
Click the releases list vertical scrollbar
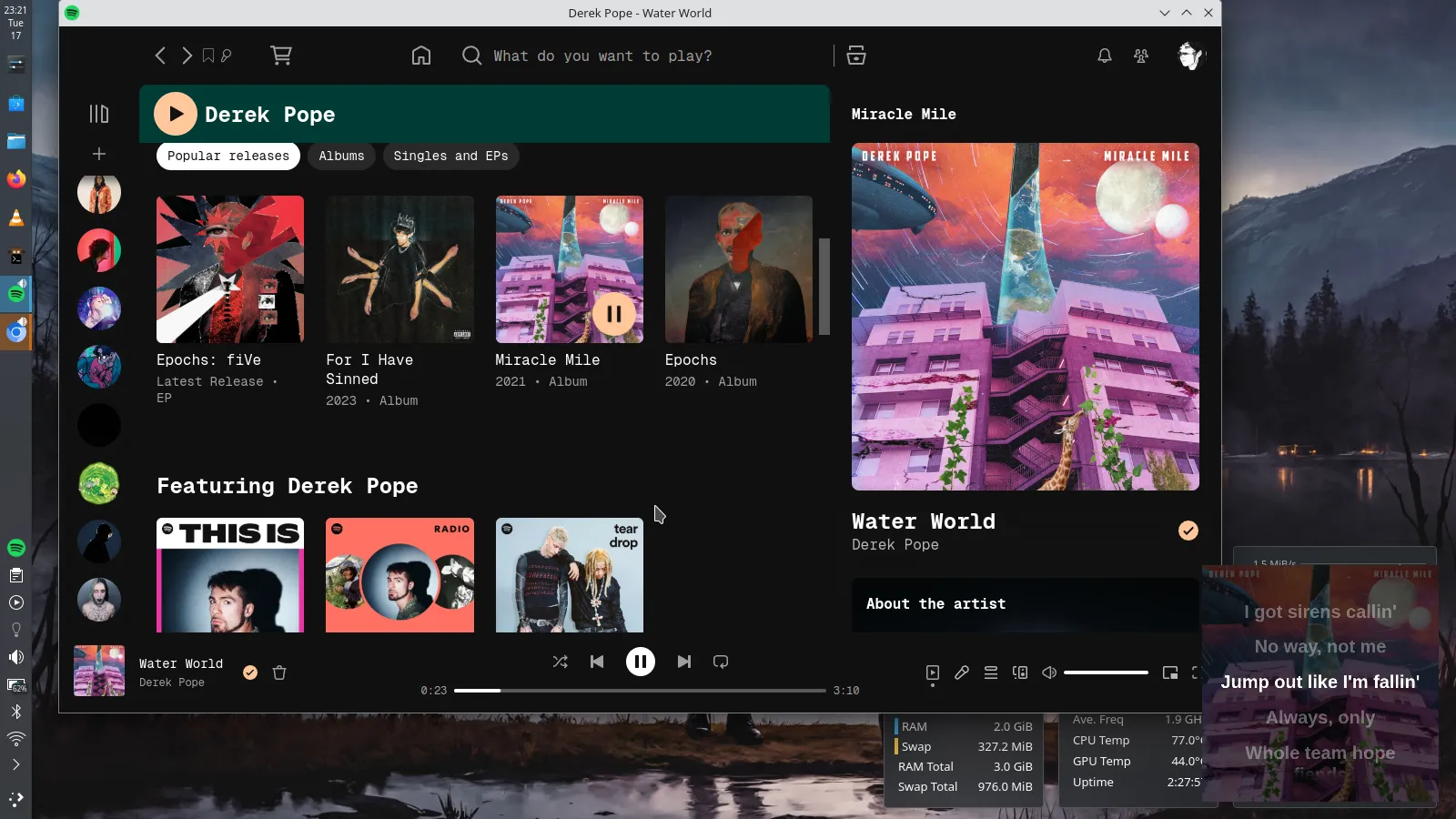click(x=824, y=287)
